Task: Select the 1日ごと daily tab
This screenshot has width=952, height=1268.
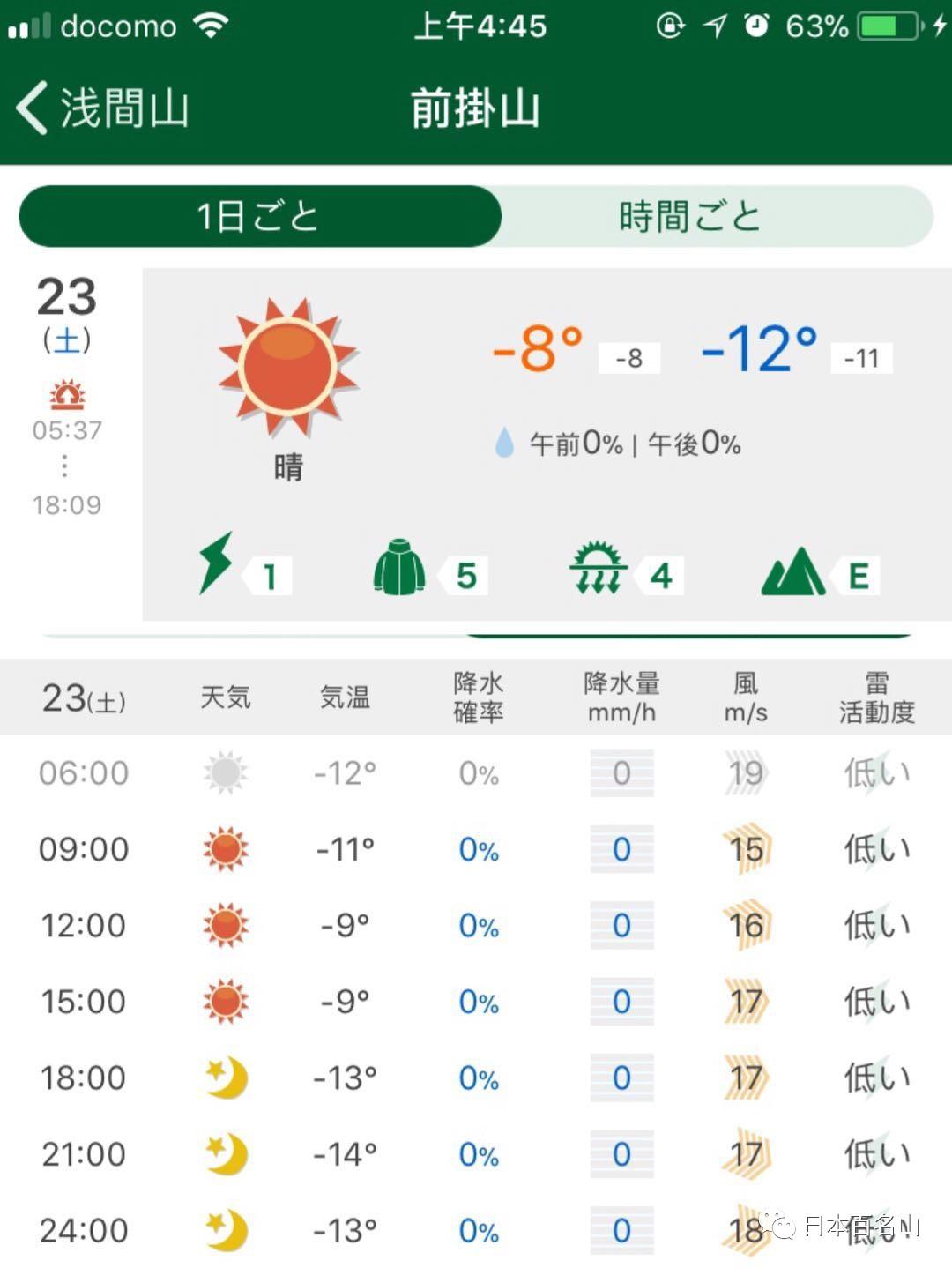Action: click(x=260, y=216)
